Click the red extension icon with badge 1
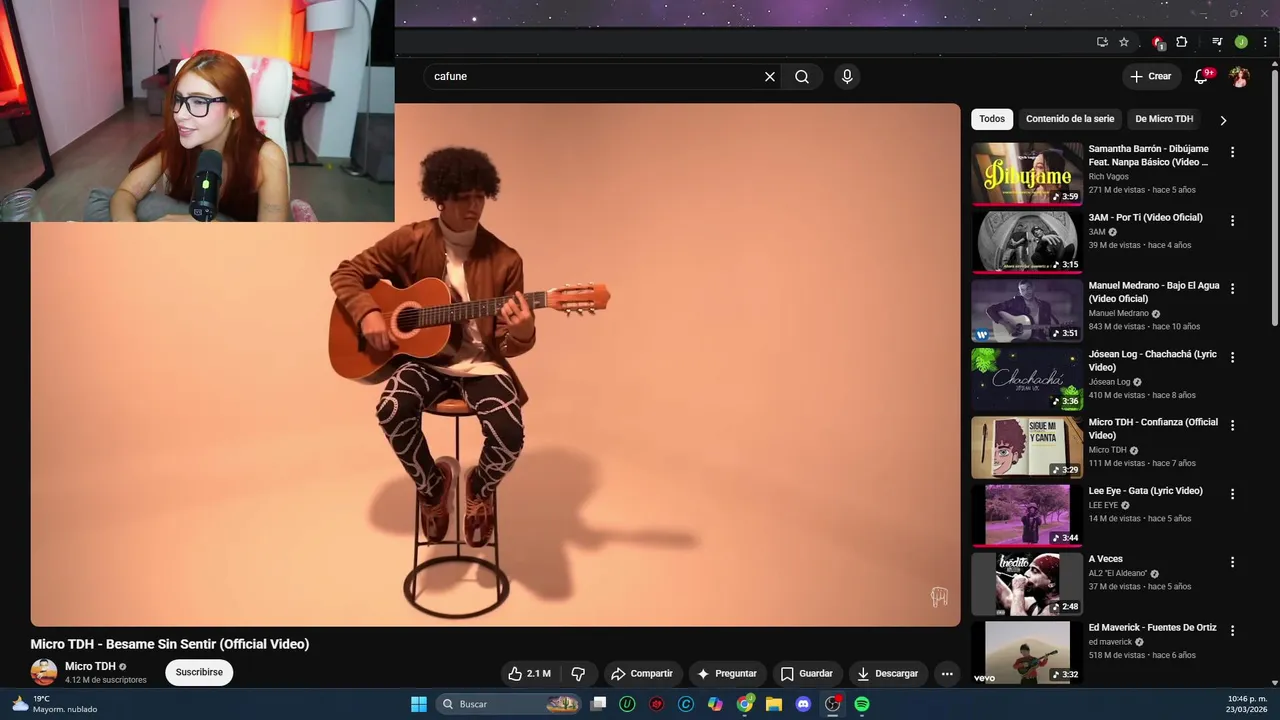 [x=1158, y=42]
